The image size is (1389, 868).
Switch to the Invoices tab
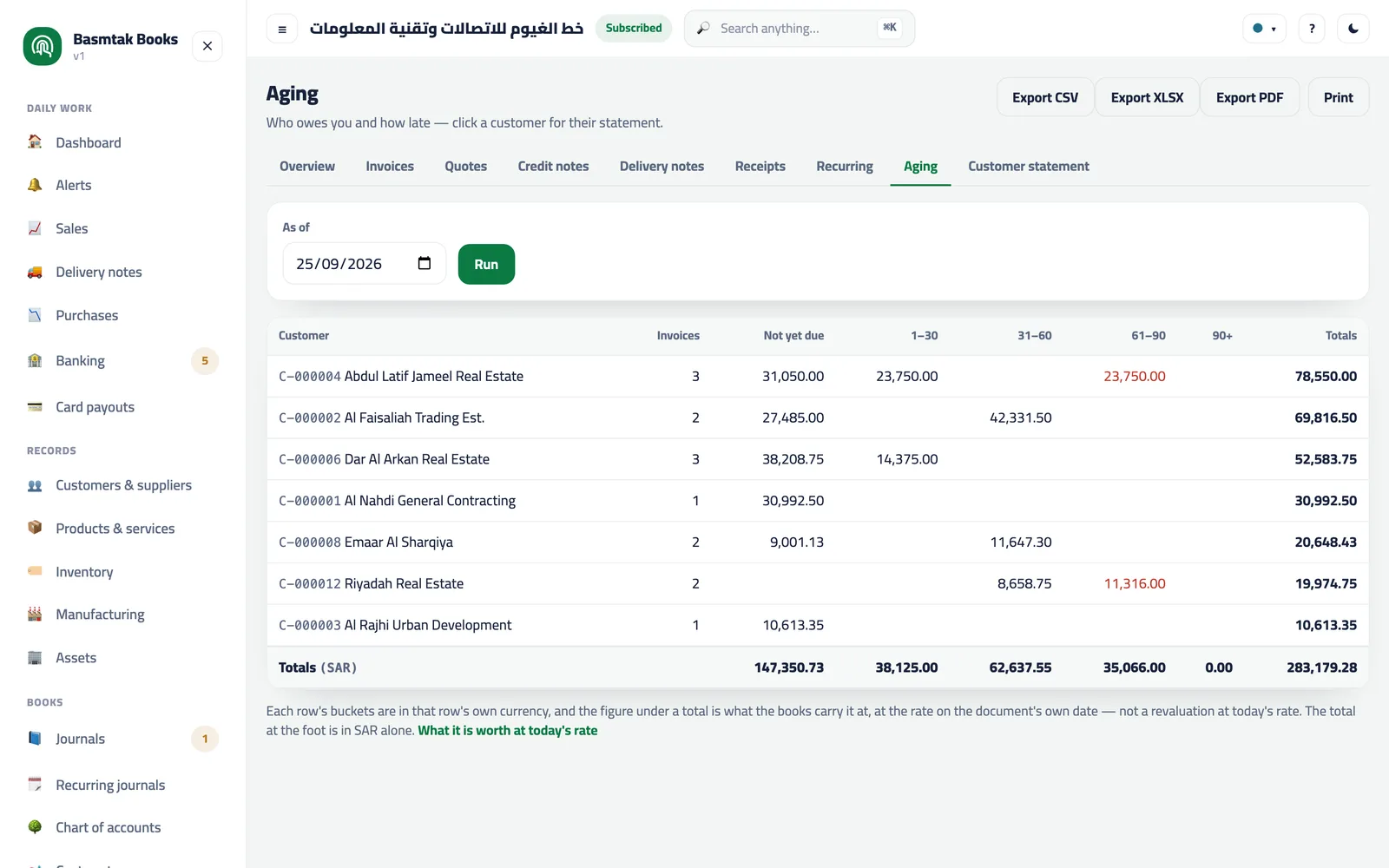tap(390, 166)
